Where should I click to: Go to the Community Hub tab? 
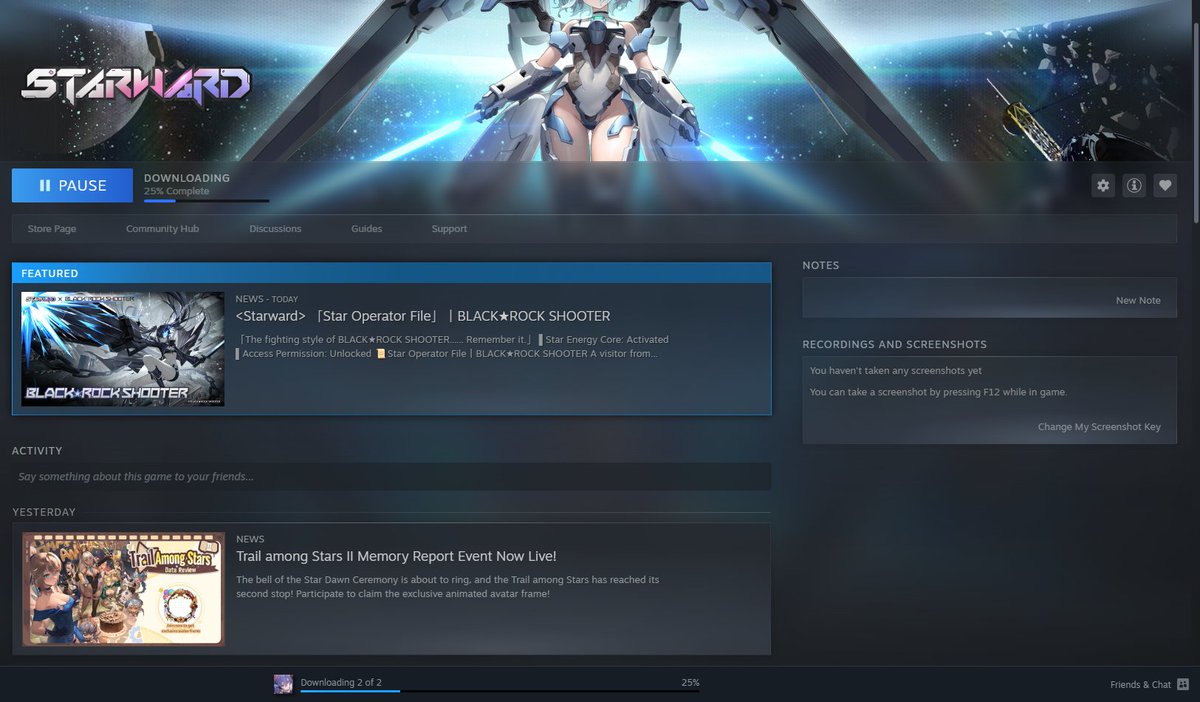(x=162, y=229)
